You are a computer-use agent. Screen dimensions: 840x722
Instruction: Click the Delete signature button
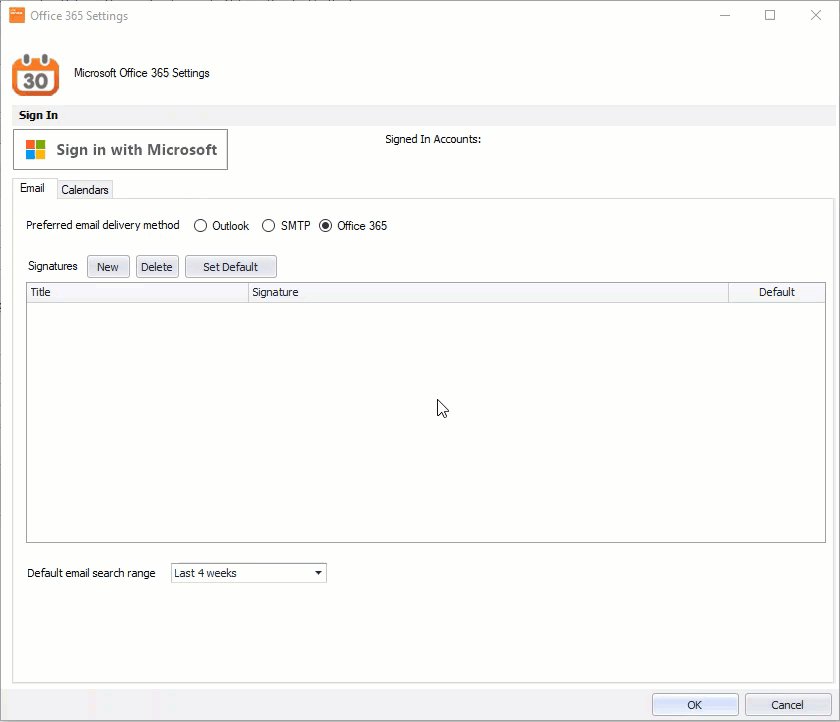point(157,267)
